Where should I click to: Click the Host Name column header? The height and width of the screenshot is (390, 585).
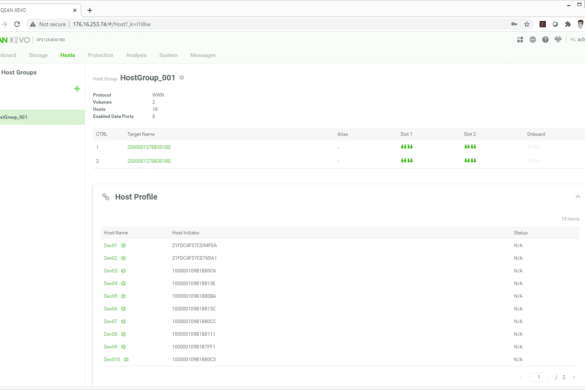[116, 233]
